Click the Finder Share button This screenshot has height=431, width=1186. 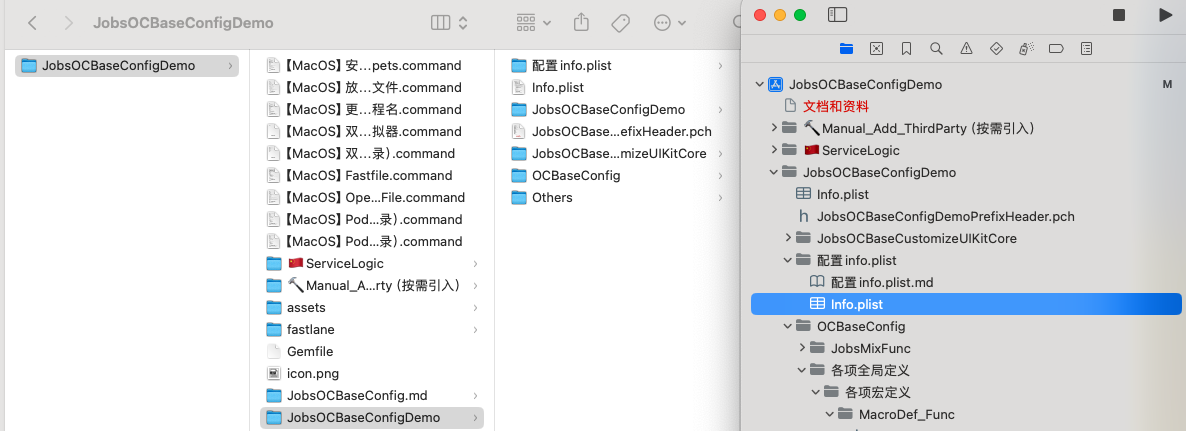[581, 23]
